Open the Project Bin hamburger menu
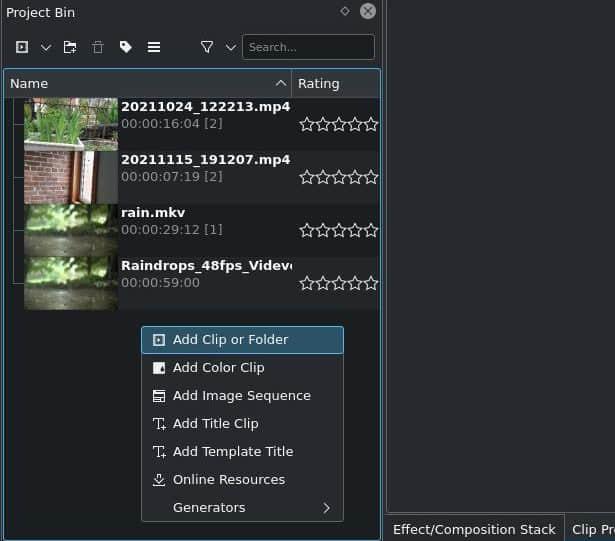The width and height of the screenshot is (615, 541). pos(153,47)
